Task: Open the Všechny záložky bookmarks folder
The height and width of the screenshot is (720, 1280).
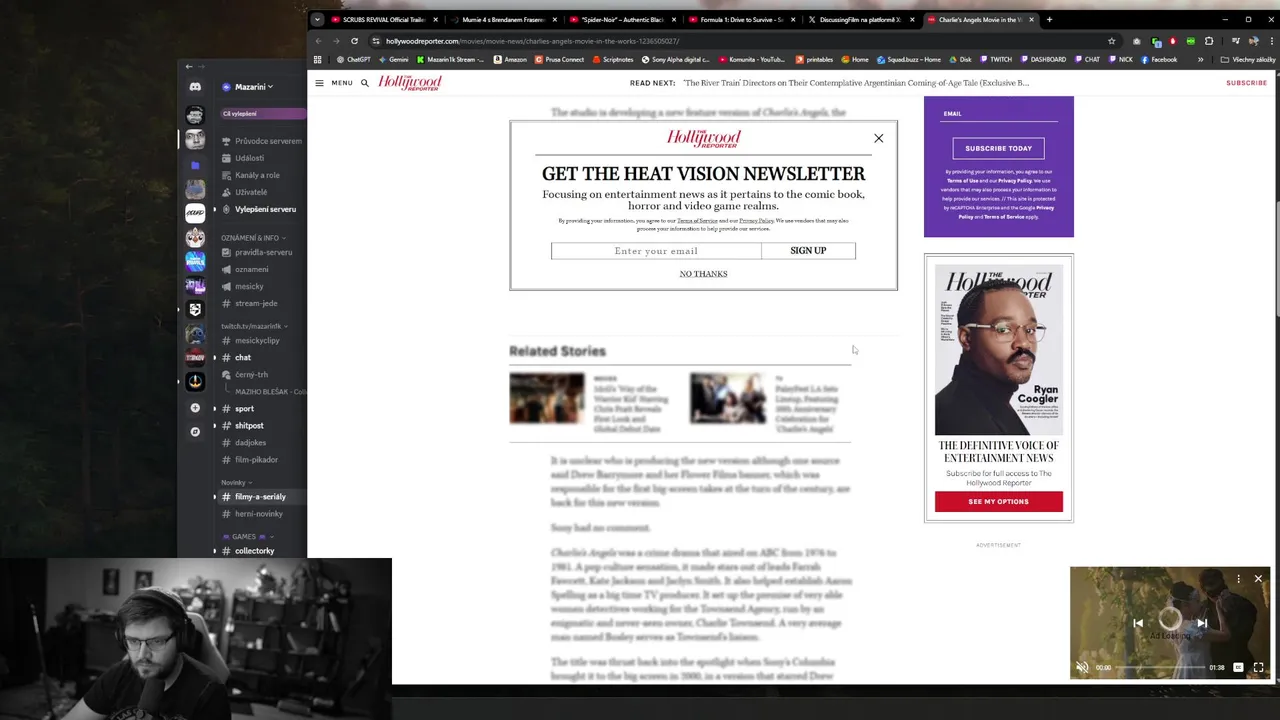Action: 1248,60
